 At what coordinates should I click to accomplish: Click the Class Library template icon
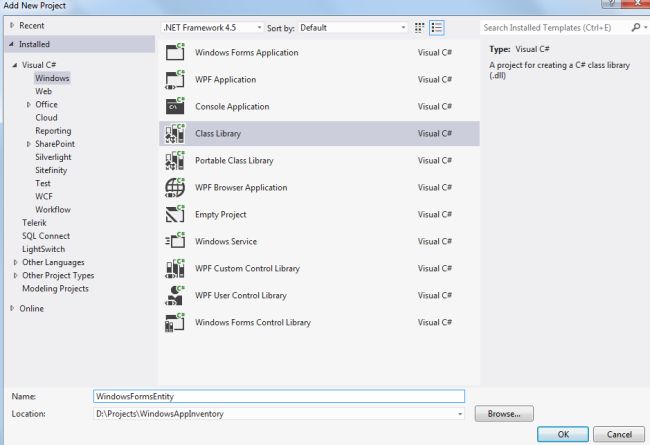pyautogui.click(x=175, y=133)
